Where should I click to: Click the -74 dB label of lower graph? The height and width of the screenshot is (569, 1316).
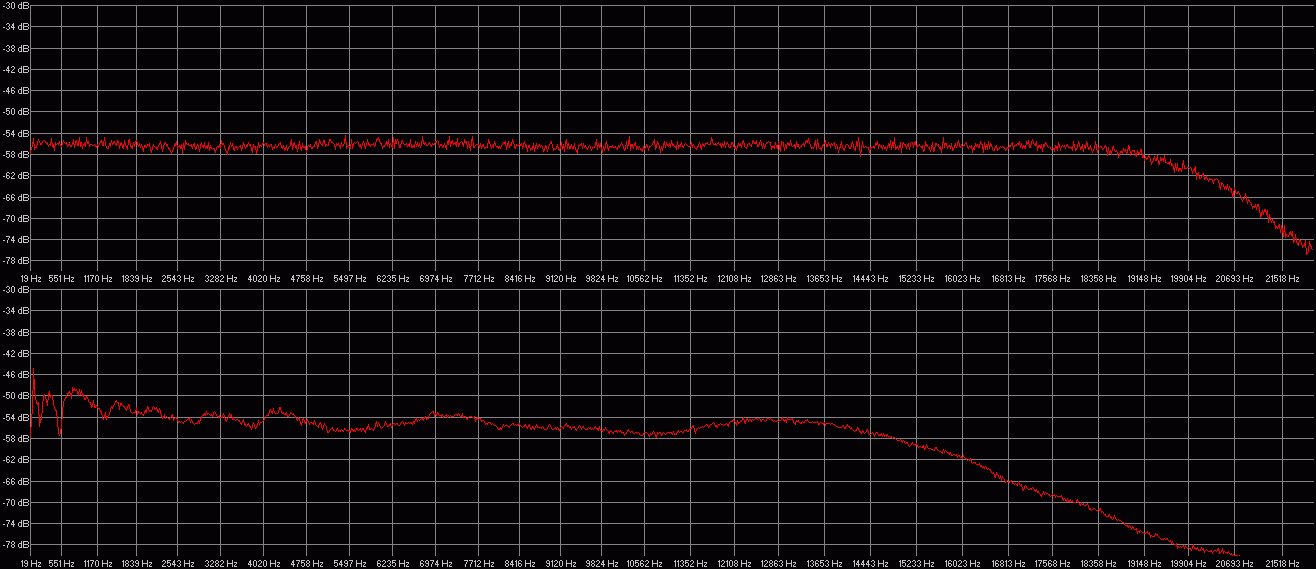pos(15,524)
